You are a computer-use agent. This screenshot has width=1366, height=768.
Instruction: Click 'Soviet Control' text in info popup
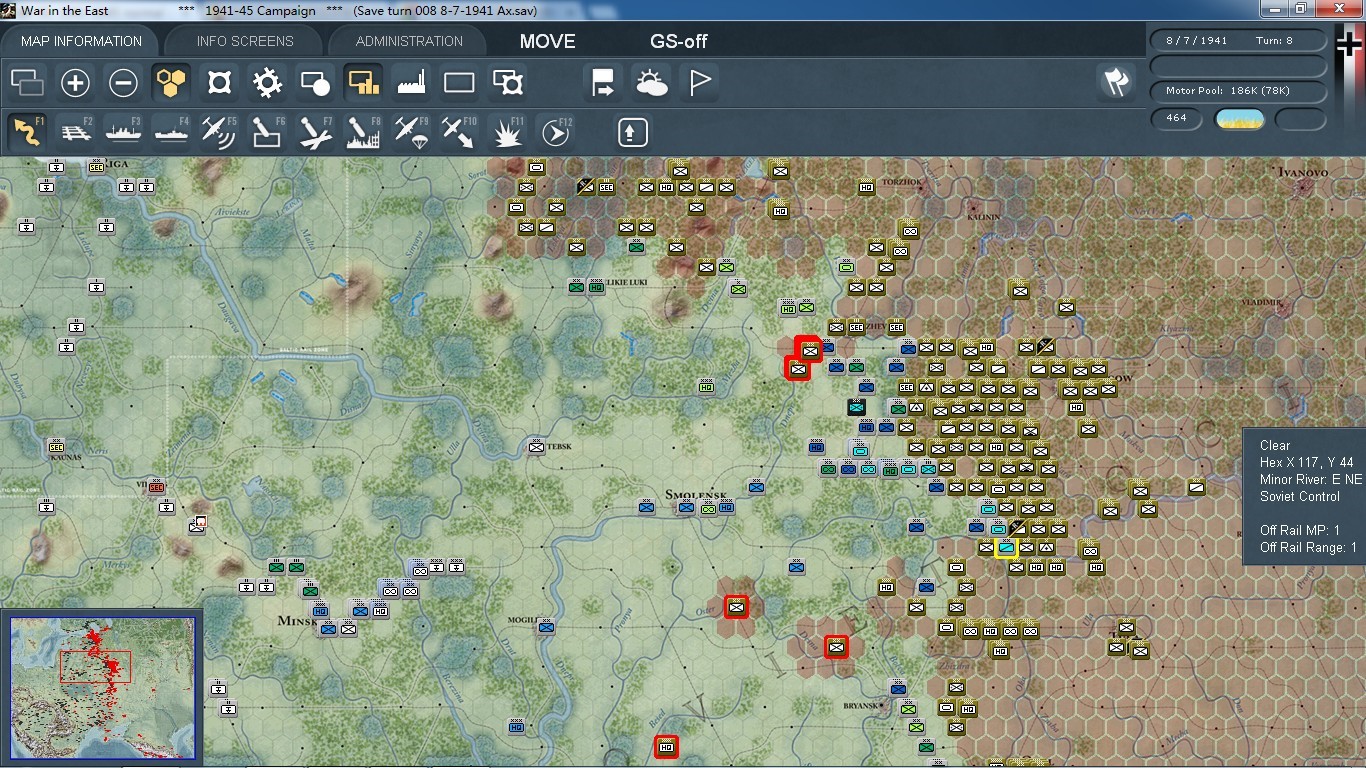tap(1300, 496)
